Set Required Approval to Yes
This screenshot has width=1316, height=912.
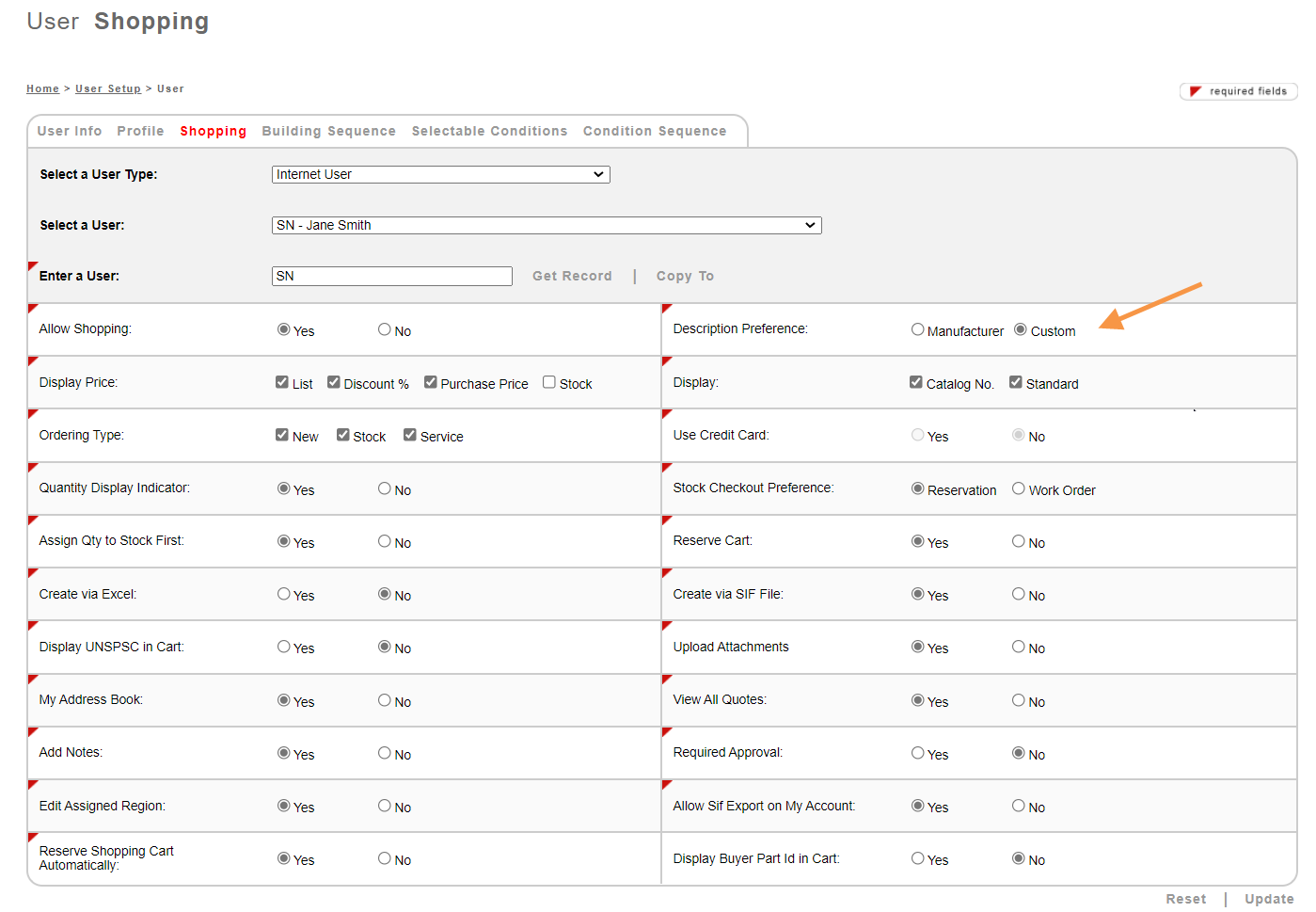(x=918, y=753)
